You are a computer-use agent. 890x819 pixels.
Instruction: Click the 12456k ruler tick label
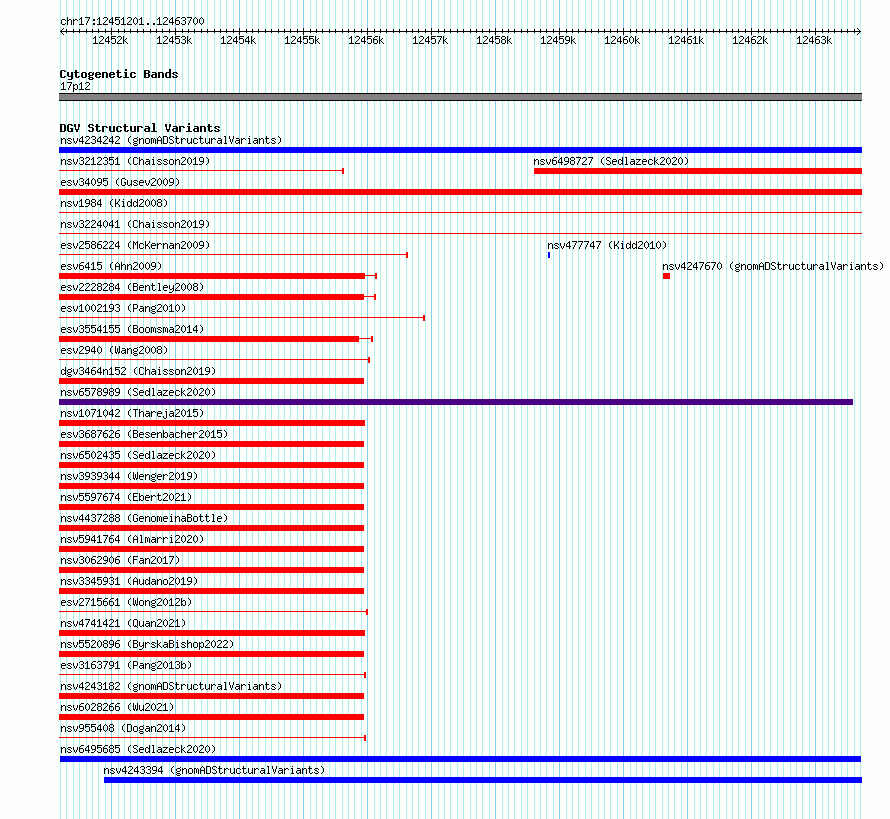pyautogui.click(x=366, y=40)
